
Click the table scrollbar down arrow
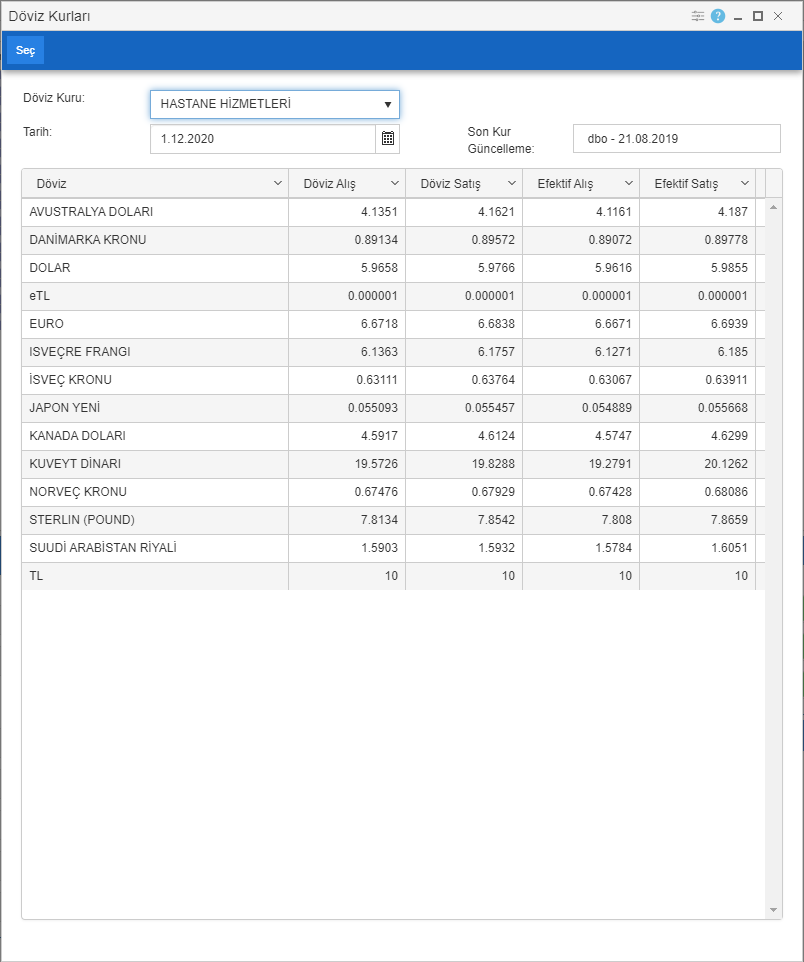click(x=773, y=910)
